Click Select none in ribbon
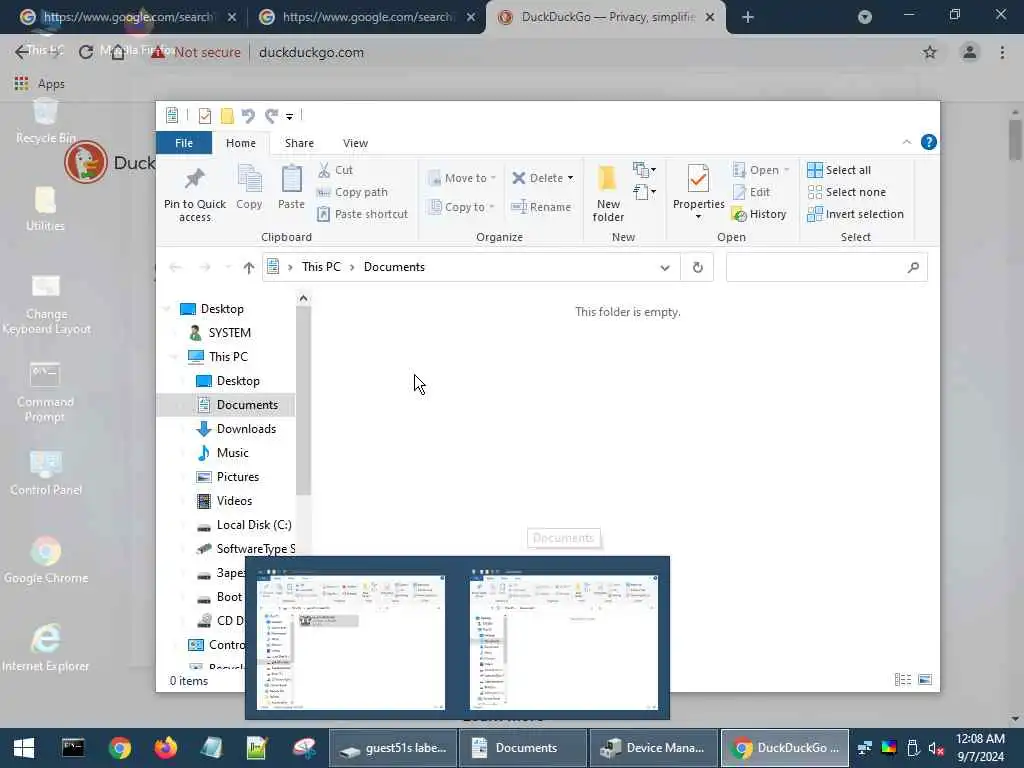 pos(847,192)
